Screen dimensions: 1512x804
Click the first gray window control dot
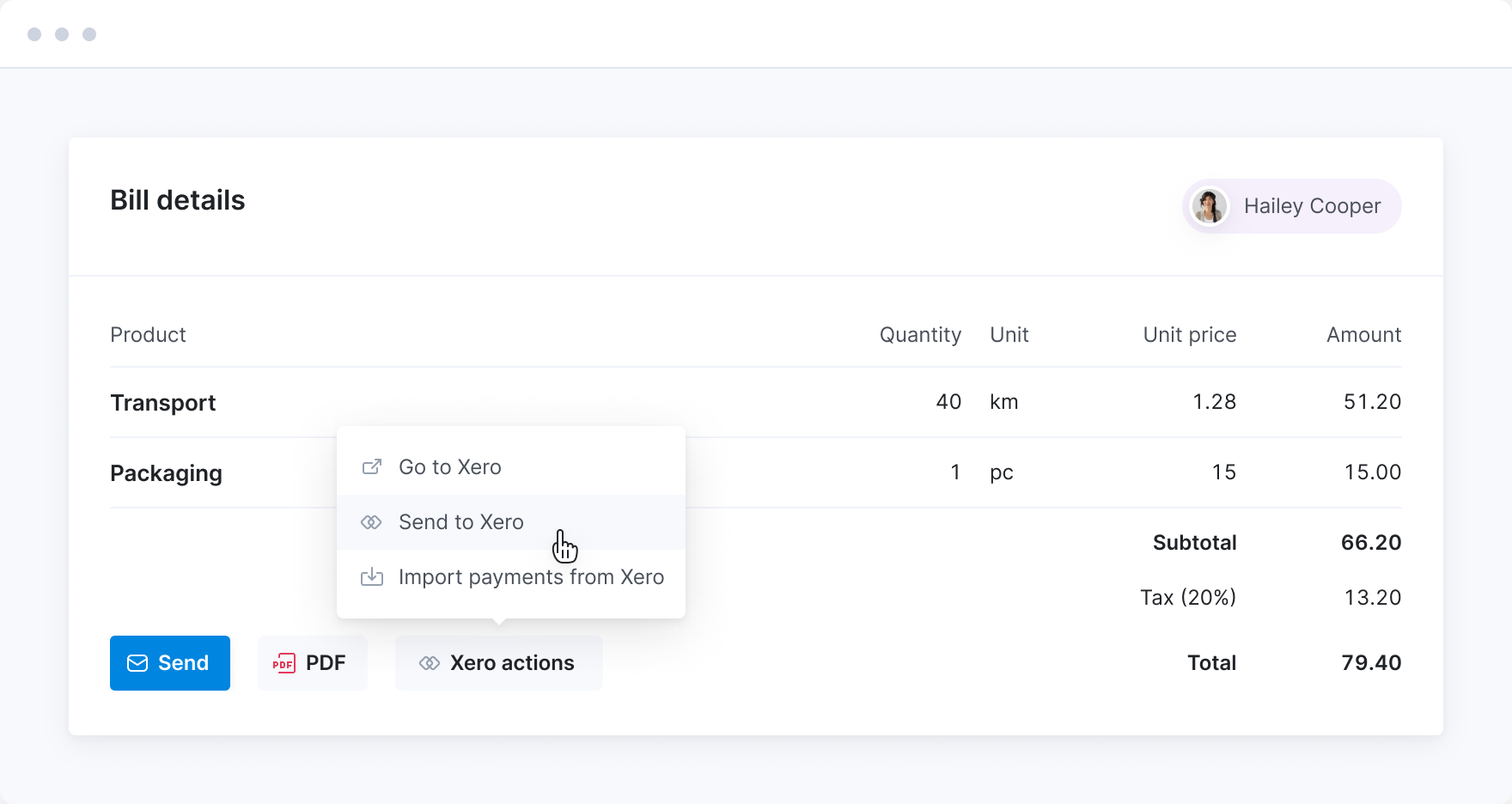click(34, 34)
